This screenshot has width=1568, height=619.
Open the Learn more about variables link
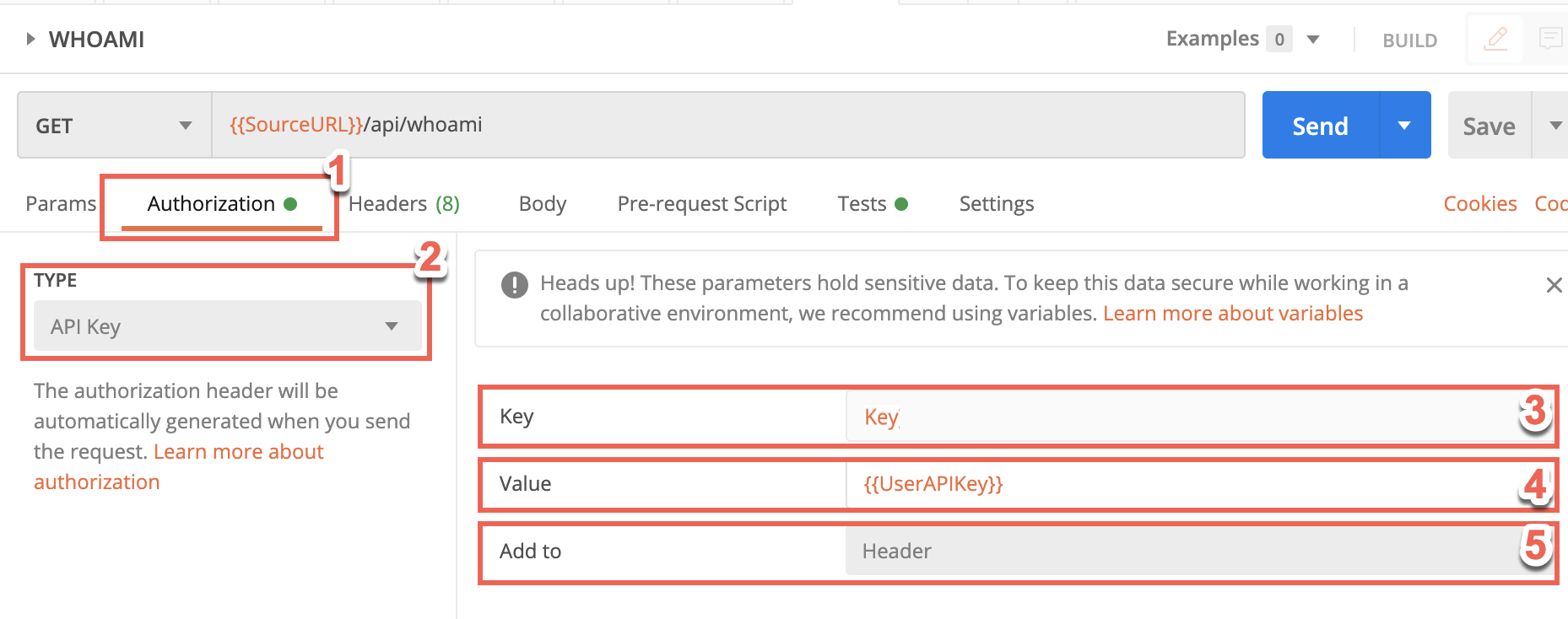[x=1232, y=314]
